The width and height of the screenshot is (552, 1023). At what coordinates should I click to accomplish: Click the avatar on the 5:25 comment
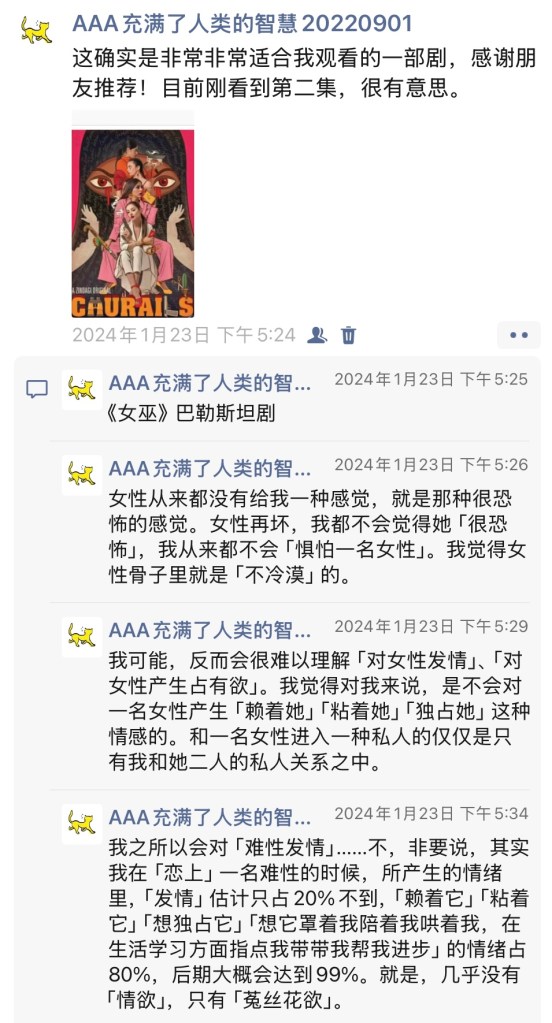coord(82,389)
